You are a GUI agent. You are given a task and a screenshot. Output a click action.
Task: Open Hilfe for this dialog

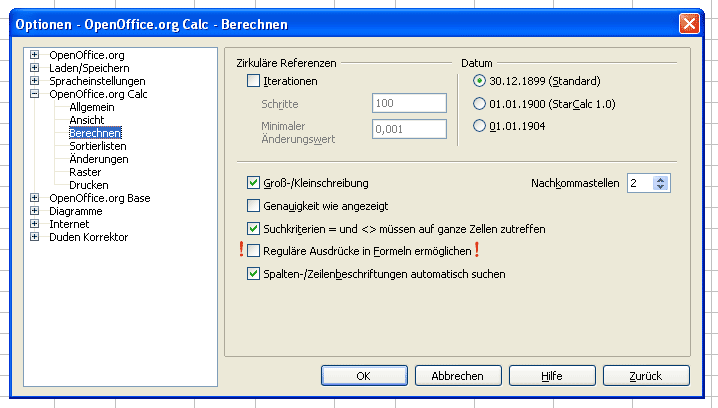pyautogui.click(x=552, y=376)
